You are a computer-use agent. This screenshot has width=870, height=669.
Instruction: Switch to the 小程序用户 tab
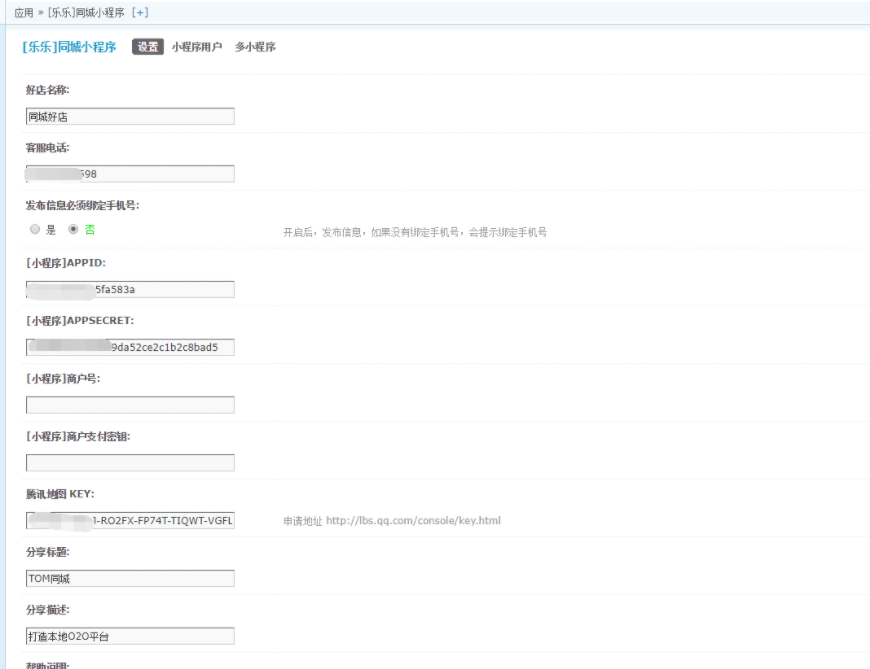coord(197,47)
